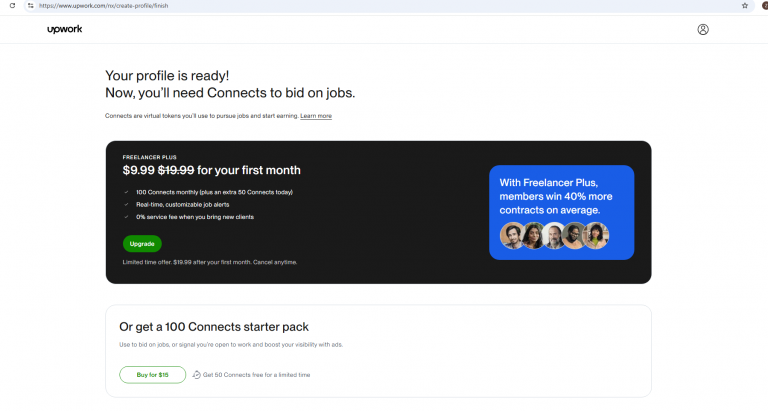Screen dimensions: 768x411
Task: Click checkmark beside Real-time job alerts
Action: [126, 204]
